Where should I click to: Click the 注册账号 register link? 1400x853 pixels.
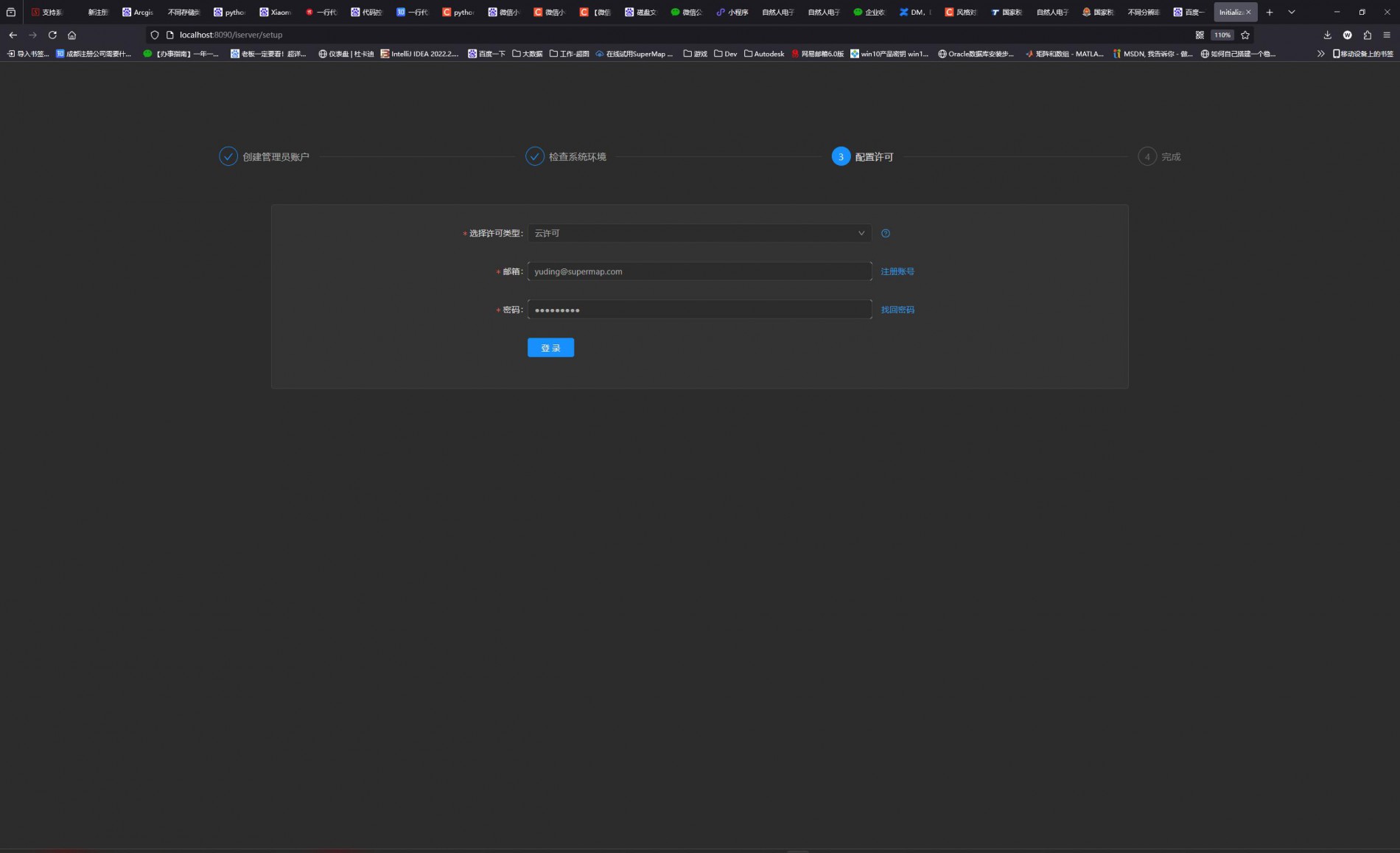(x=897, y=271)
